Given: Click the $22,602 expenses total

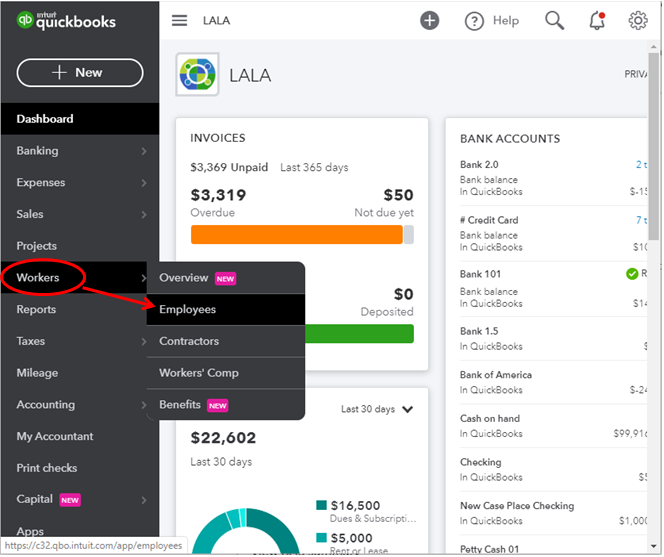Looking at the screenshot, I should coord(223,438).
